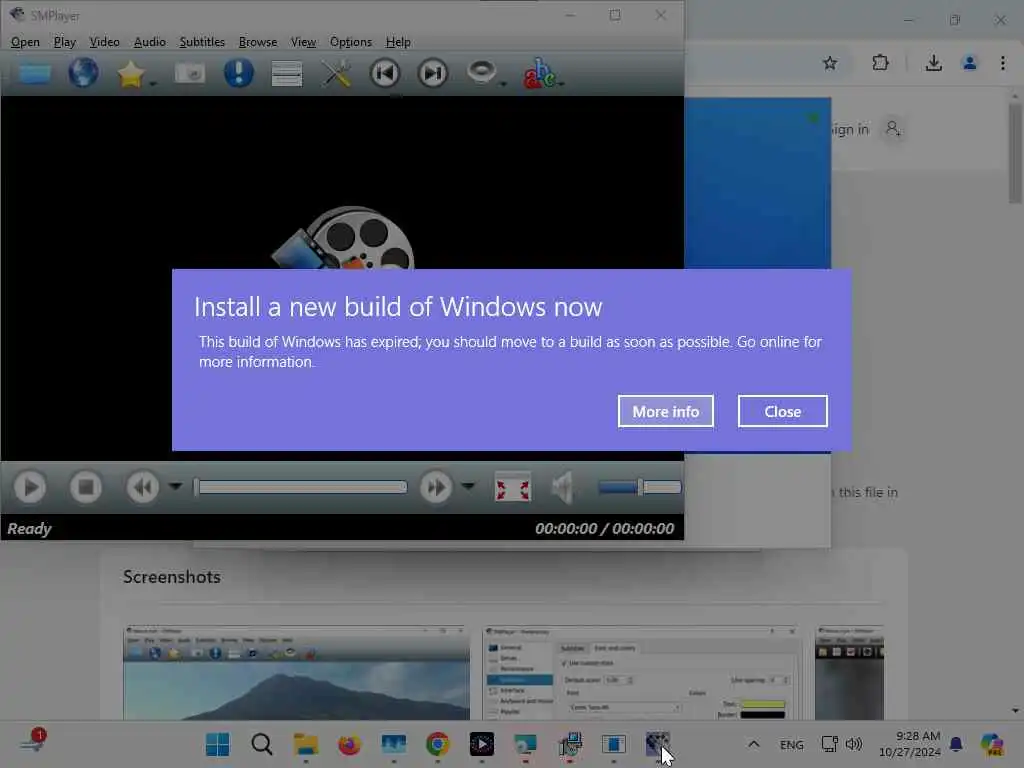
Task: Open the preferences dialog screenshot thumbnail
Action: tap(642, 673)
